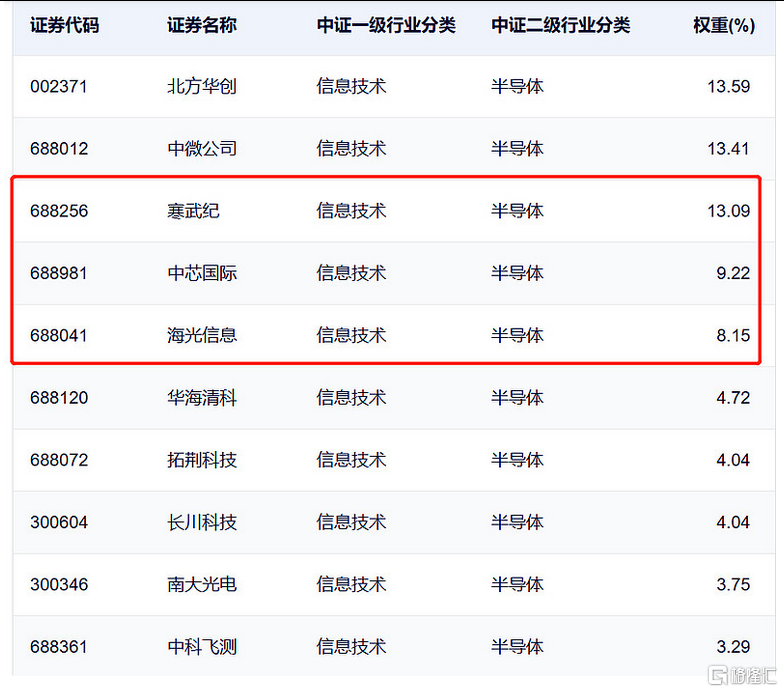Click 信息技术 in 海光信息 row
Image resolution: width=784 pixels, height=692 pixels.
pyautogui.click(x=352, y=336)
